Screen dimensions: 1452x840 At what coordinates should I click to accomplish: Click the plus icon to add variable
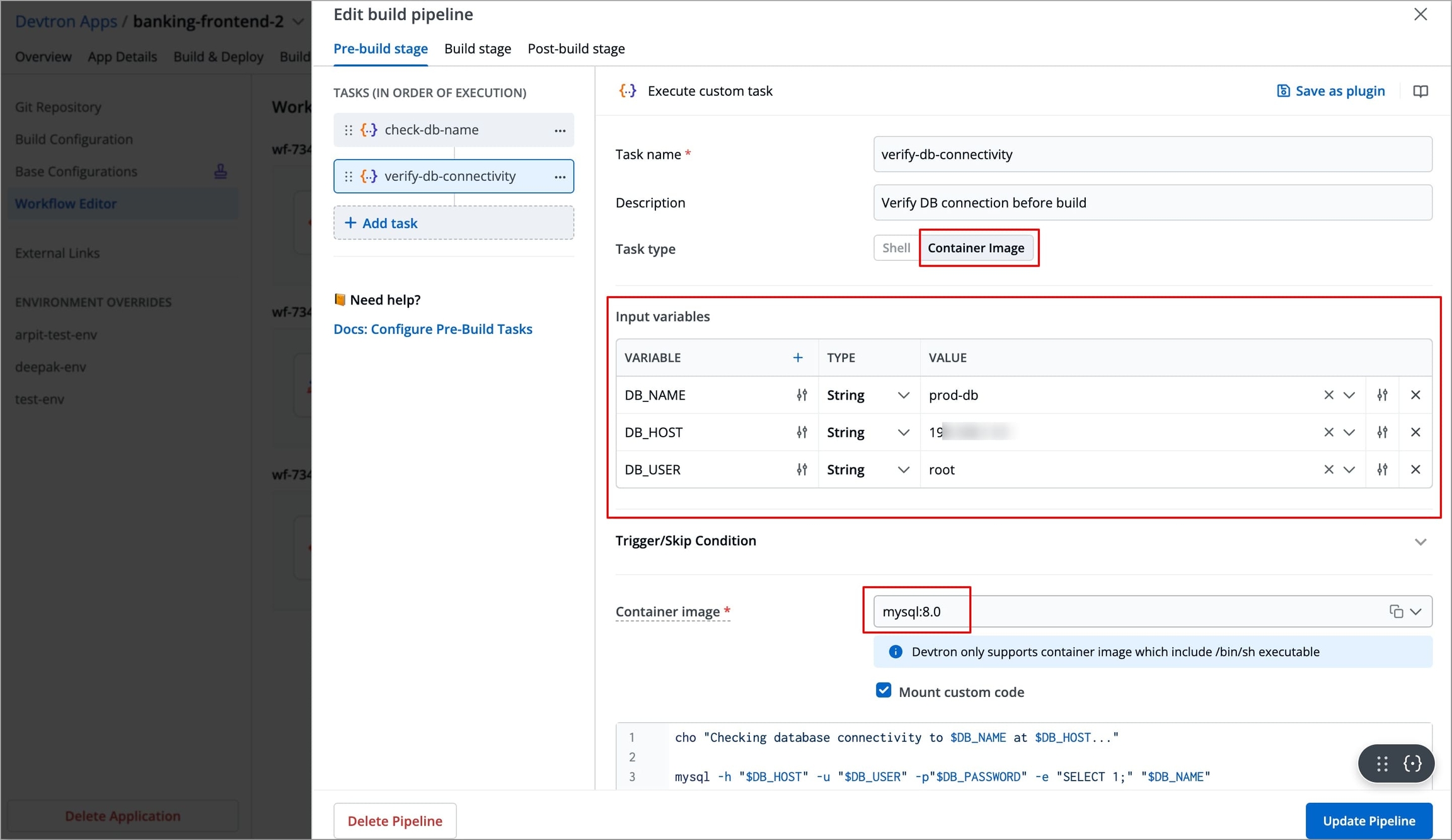(x=797, y=358)
